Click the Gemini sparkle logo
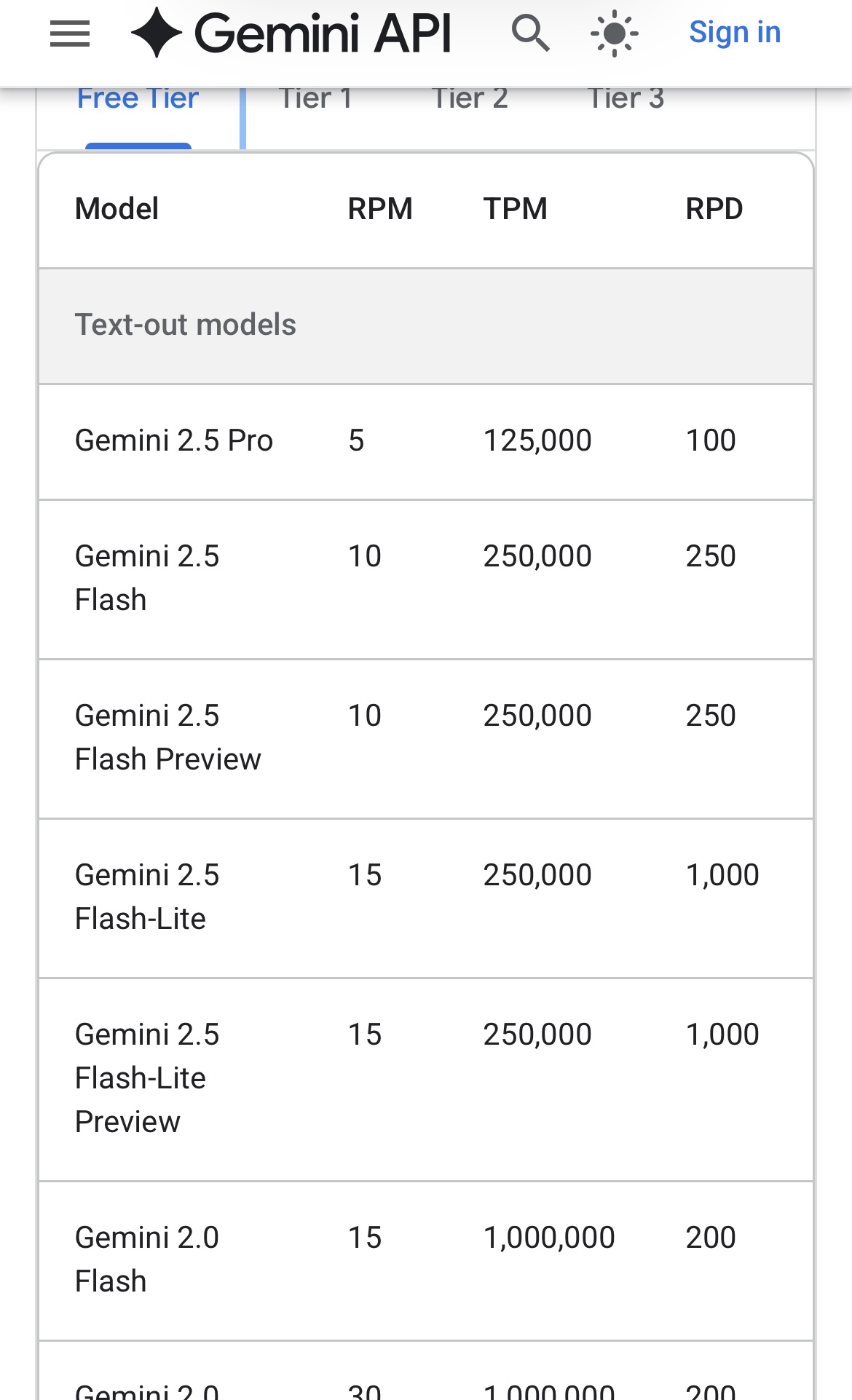This screenshot has height=1400, width=852. click(156, 33)
